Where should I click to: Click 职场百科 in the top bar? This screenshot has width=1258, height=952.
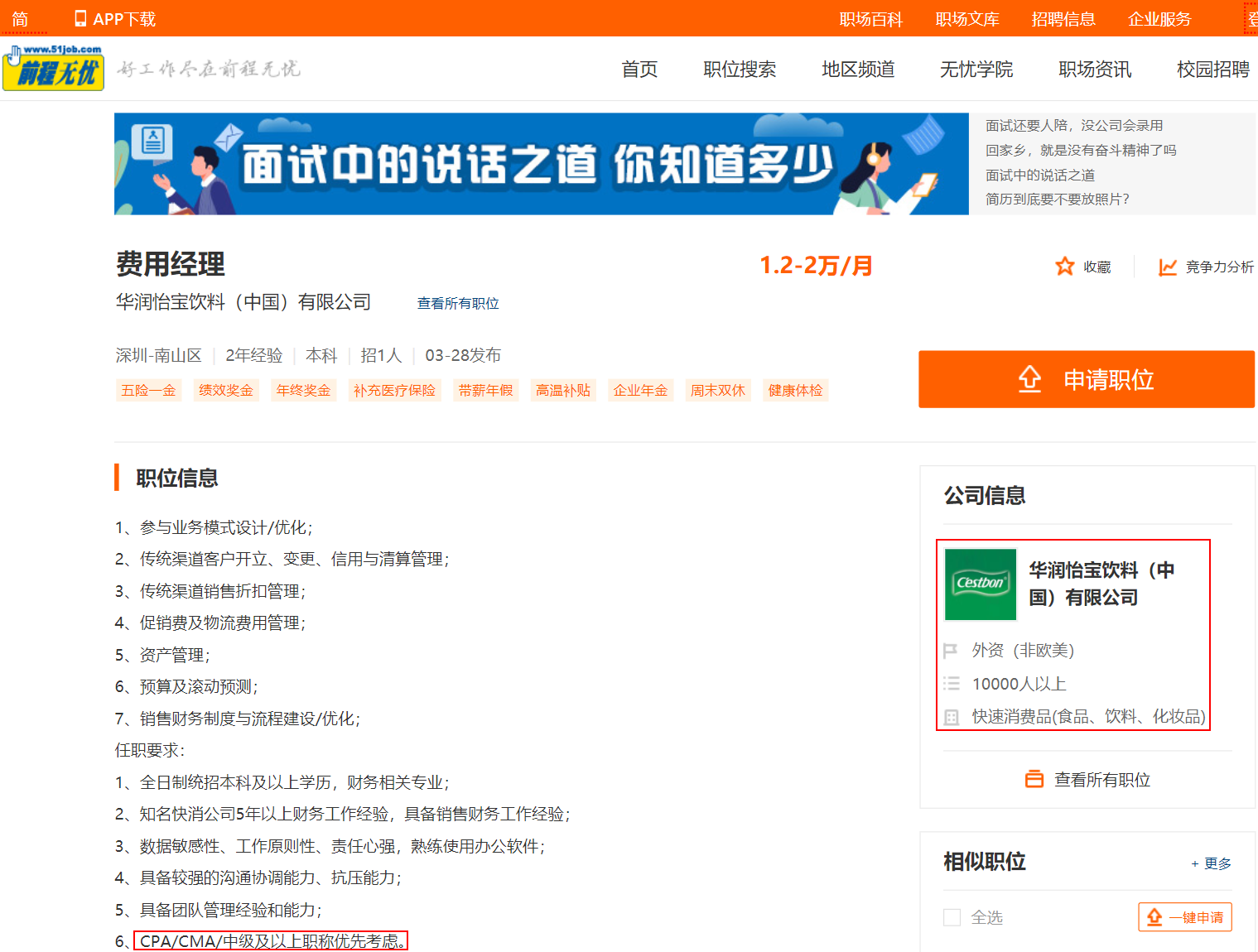pyautogui.click(x=871, y=19)
